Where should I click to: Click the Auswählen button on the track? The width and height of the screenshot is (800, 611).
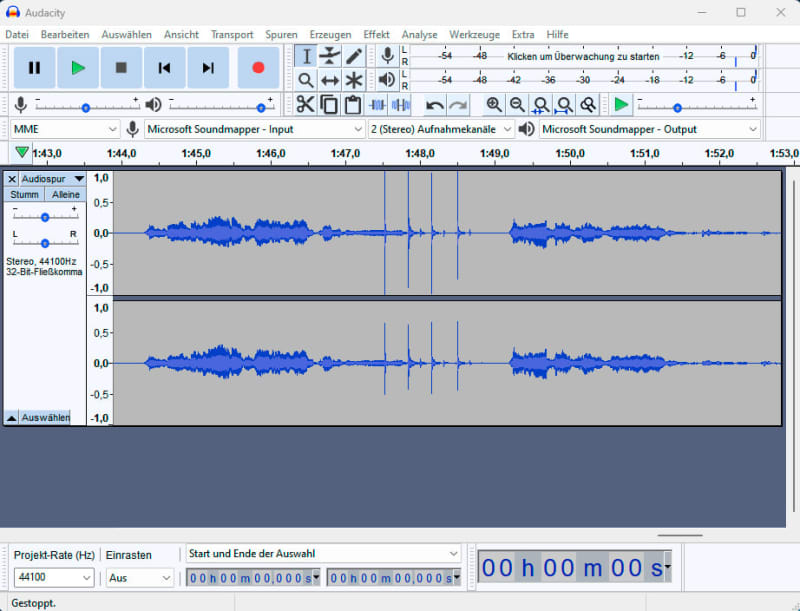click(45, 418)
